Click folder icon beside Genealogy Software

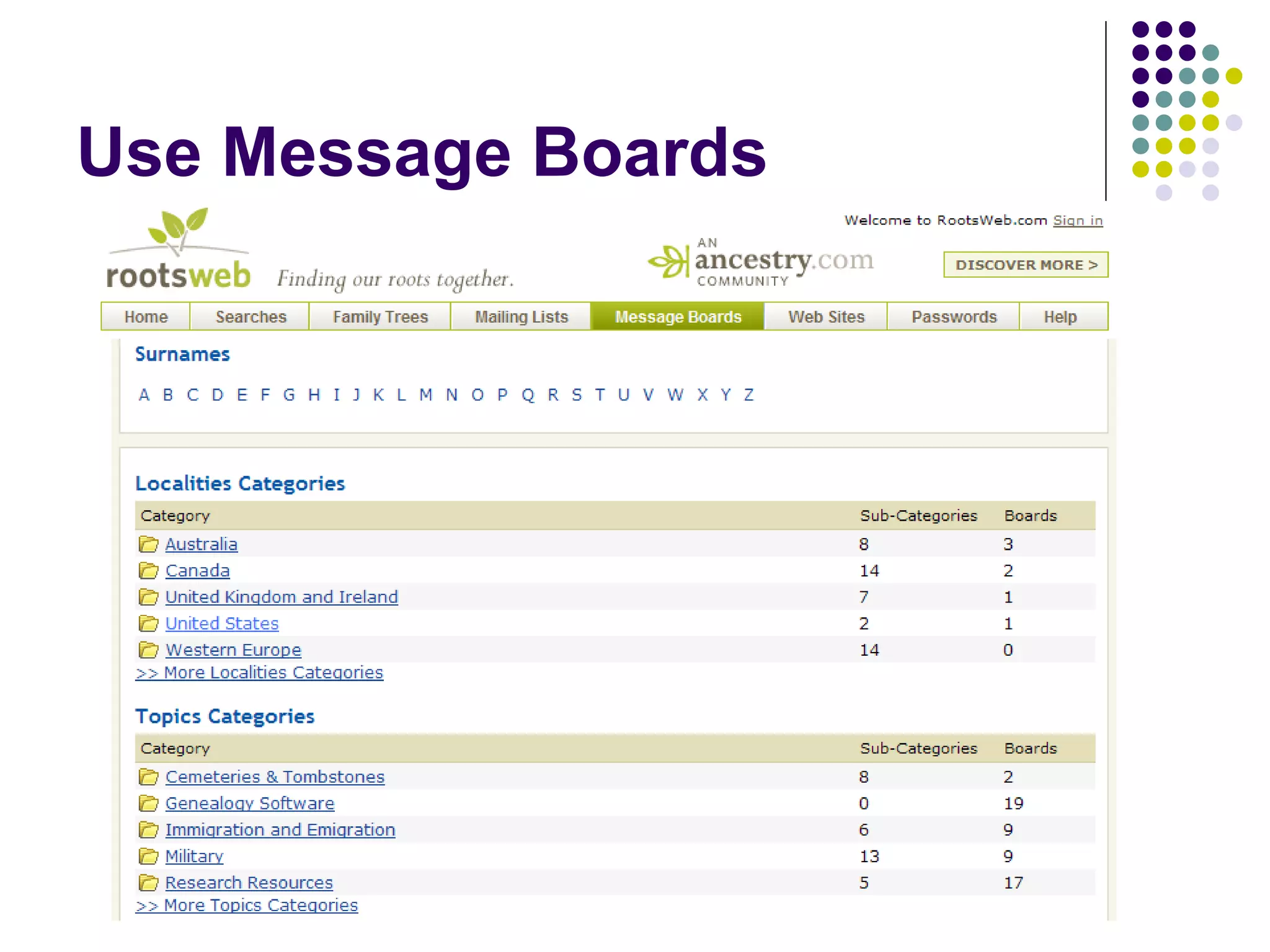click(x=148, y=803)
